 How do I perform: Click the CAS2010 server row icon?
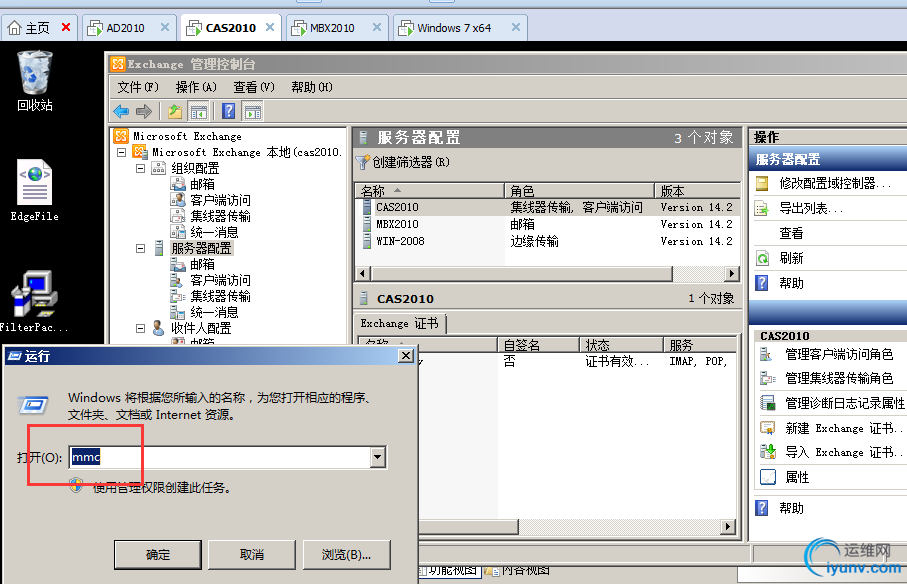point(366,207)
